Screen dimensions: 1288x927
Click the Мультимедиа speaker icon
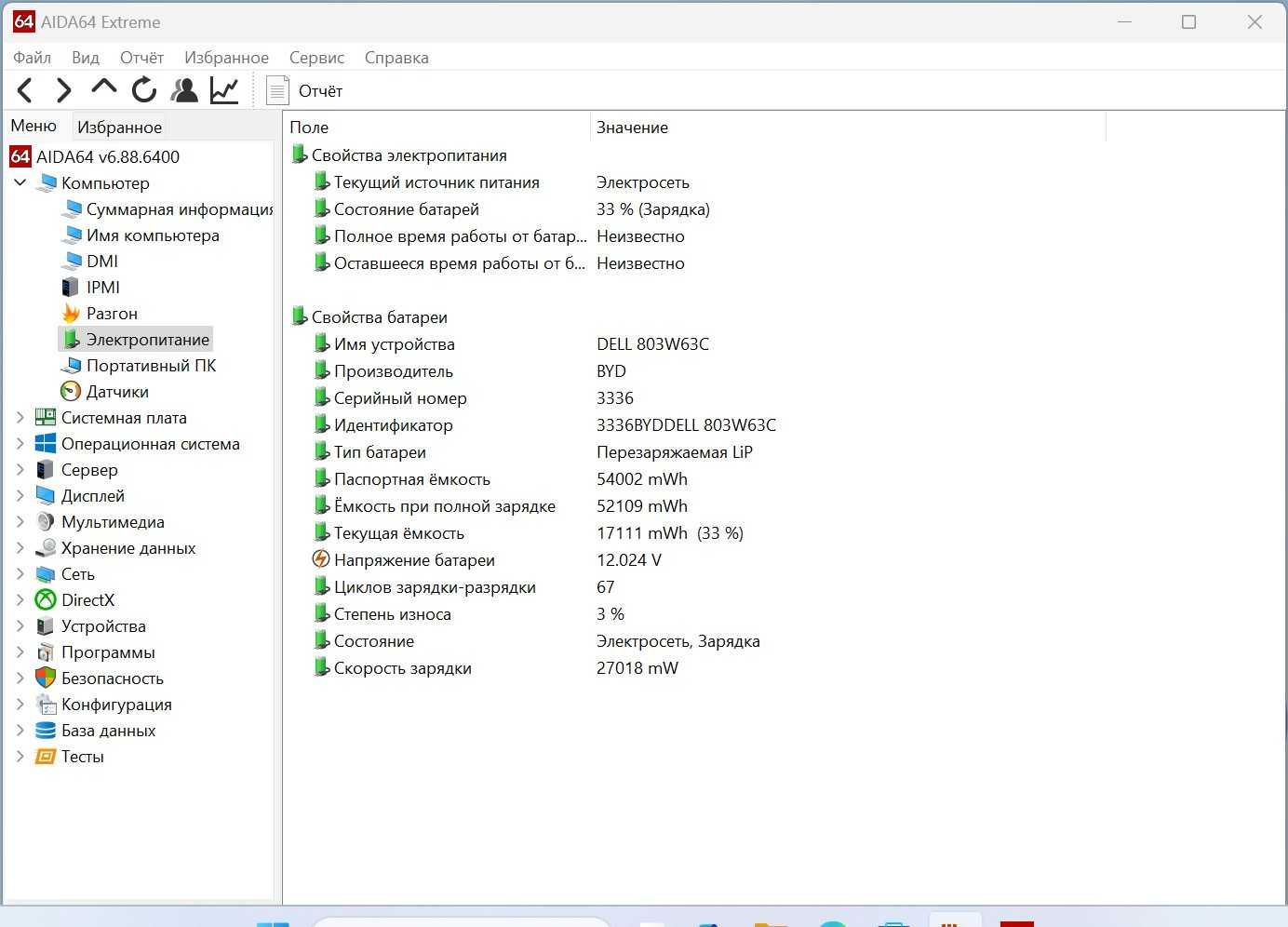coord(46,522)
